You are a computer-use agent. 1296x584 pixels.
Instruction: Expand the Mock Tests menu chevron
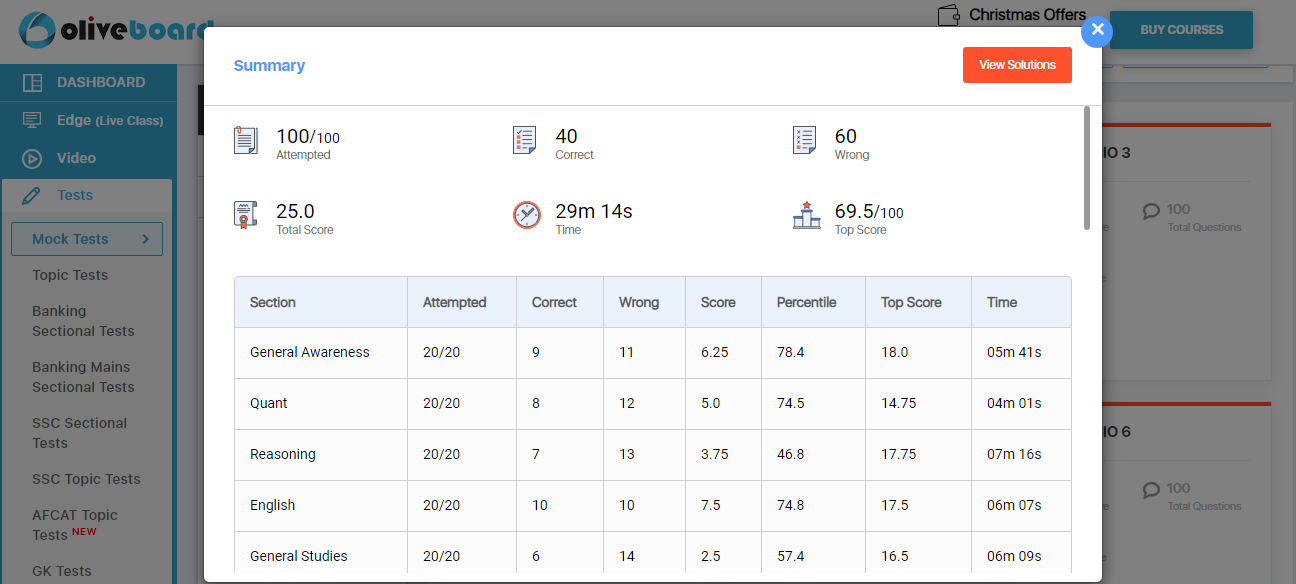pos(145,239)
